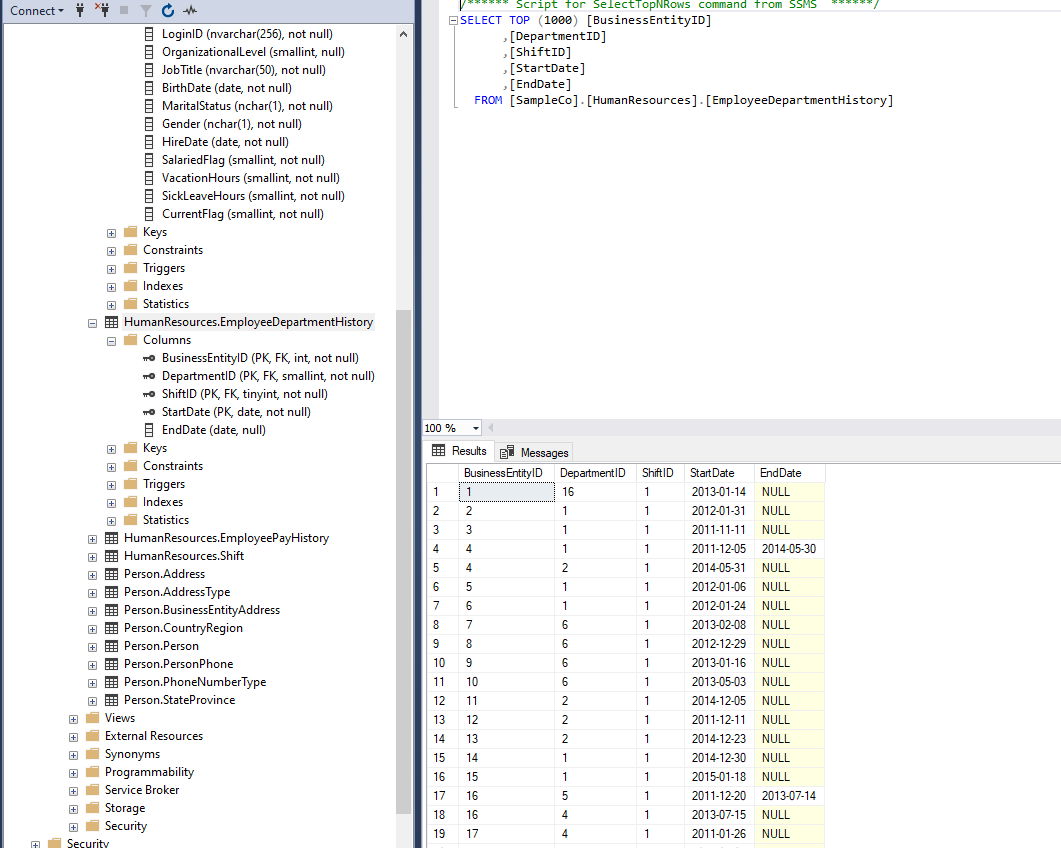Click the Columns folder icon
The width and height of the screenshot is (1061, 848).
pos(131,340)
